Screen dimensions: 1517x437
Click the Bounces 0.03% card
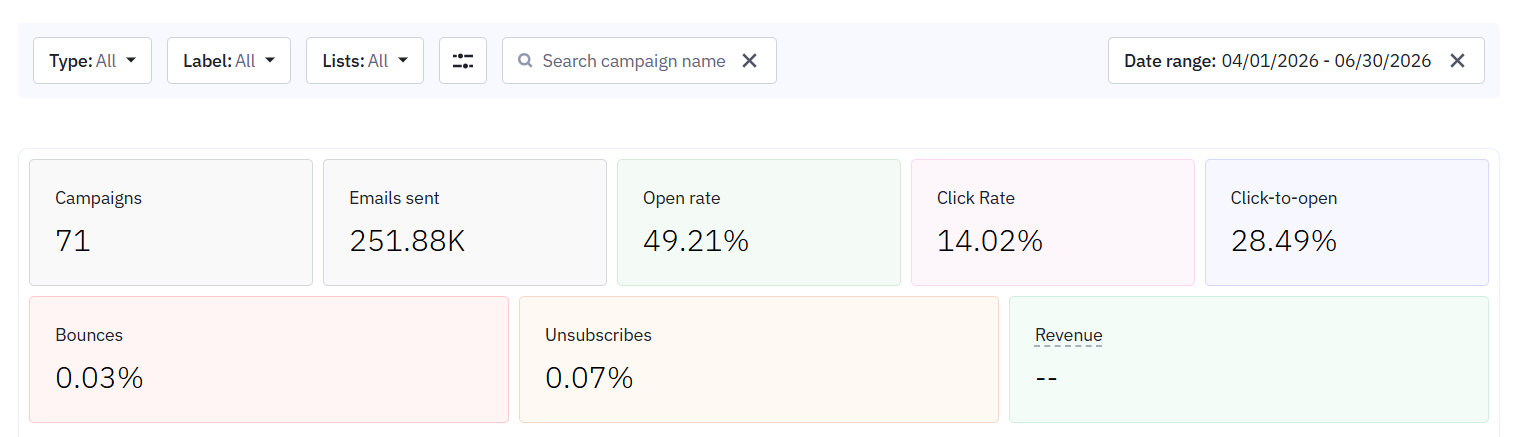click(x=269, y=360)
